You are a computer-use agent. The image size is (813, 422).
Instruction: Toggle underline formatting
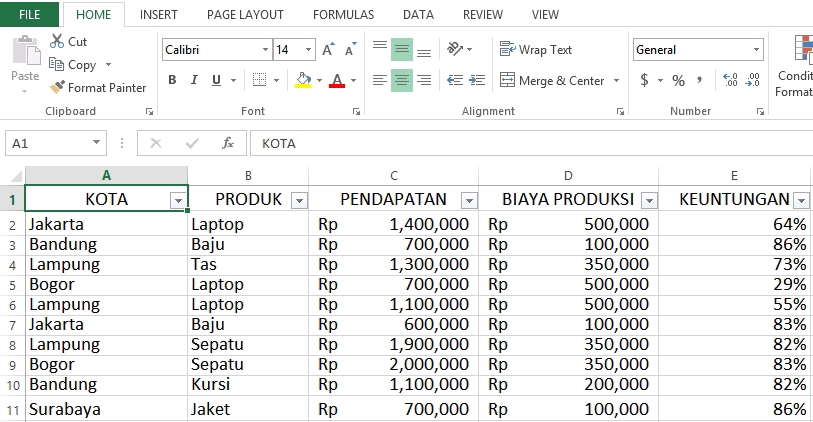[216, 80]
